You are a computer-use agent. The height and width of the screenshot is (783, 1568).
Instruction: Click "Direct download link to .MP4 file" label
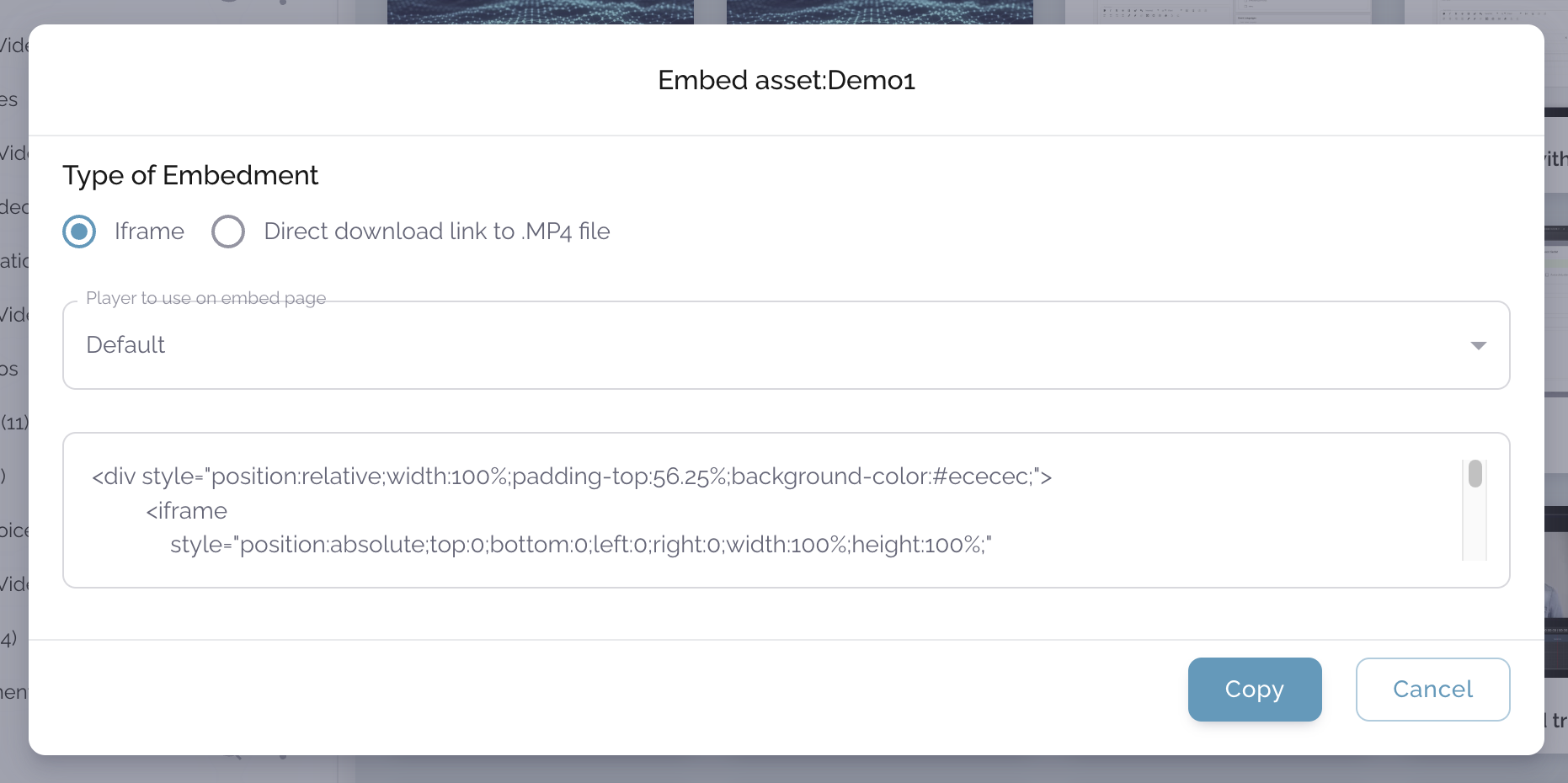click(436, 232)
